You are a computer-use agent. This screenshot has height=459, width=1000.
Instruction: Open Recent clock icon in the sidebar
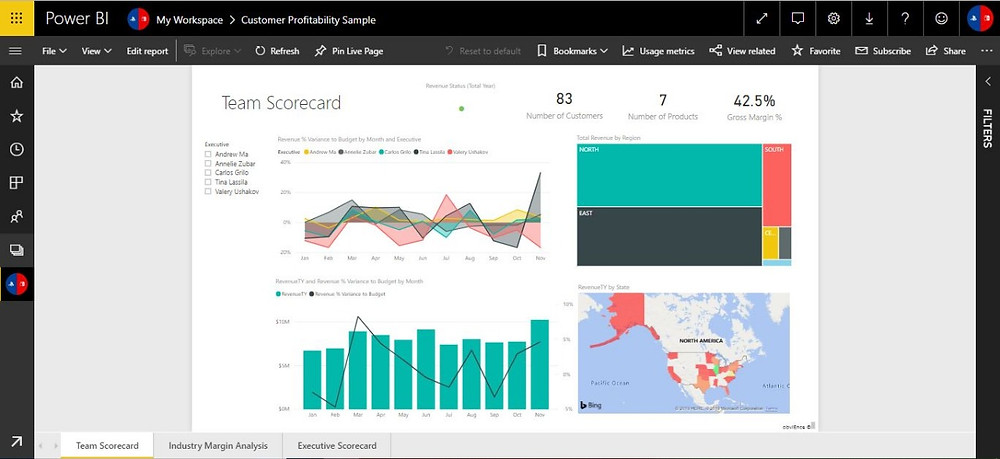[x=17, y=149]
